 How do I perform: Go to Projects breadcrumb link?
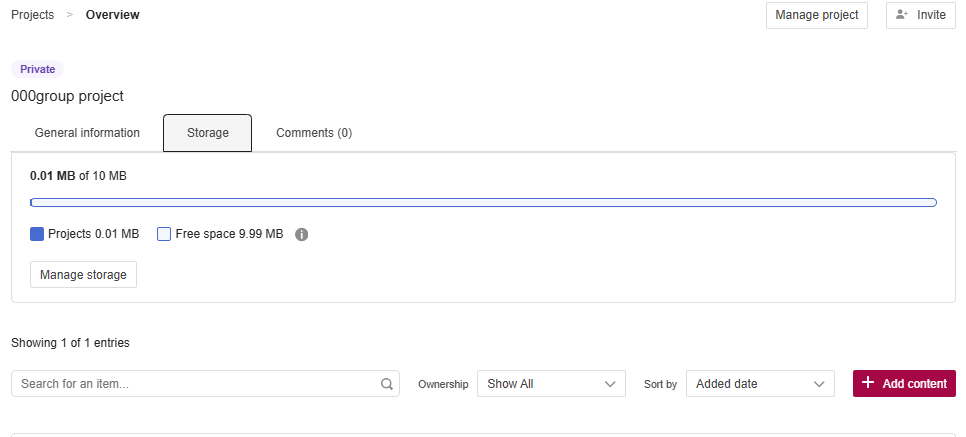click(x=33, y=15)
